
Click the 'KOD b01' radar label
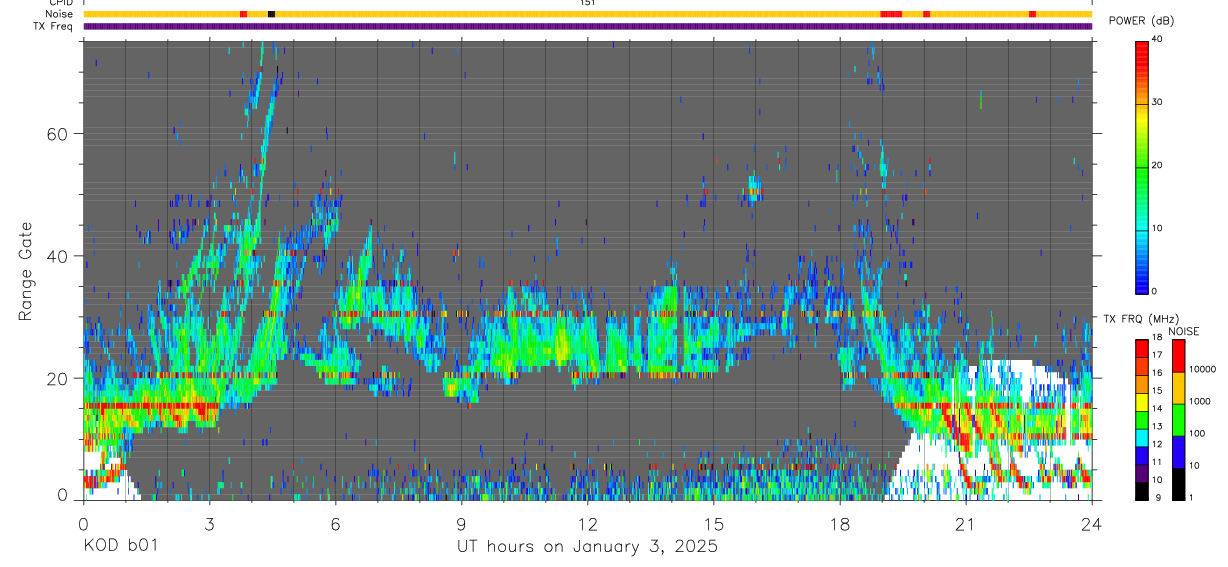point(120,547)
